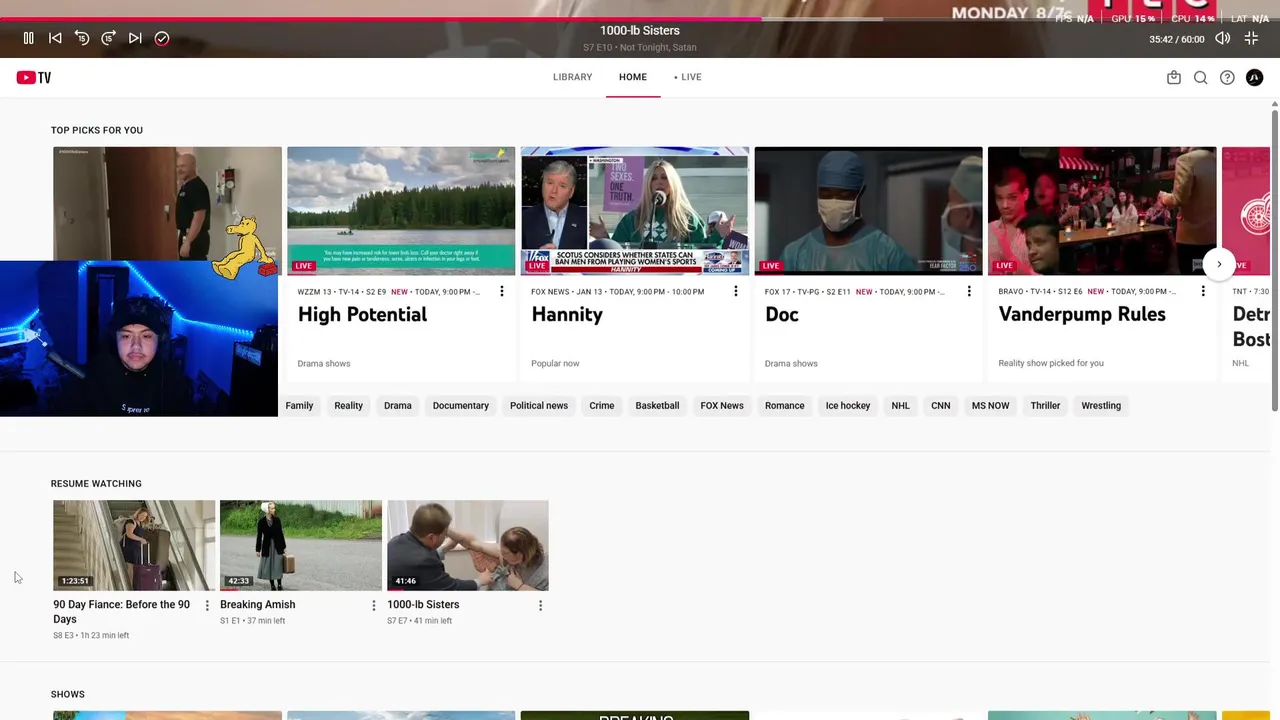Open the Breaking Amish title link

(258, 605)
